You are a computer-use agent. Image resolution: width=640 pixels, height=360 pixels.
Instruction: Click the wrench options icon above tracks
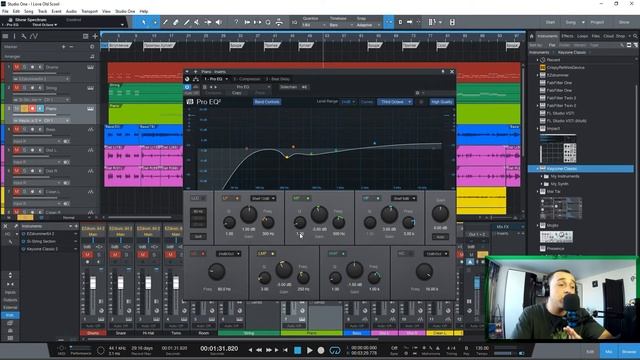pyautogui.click(x=24, y=36)
